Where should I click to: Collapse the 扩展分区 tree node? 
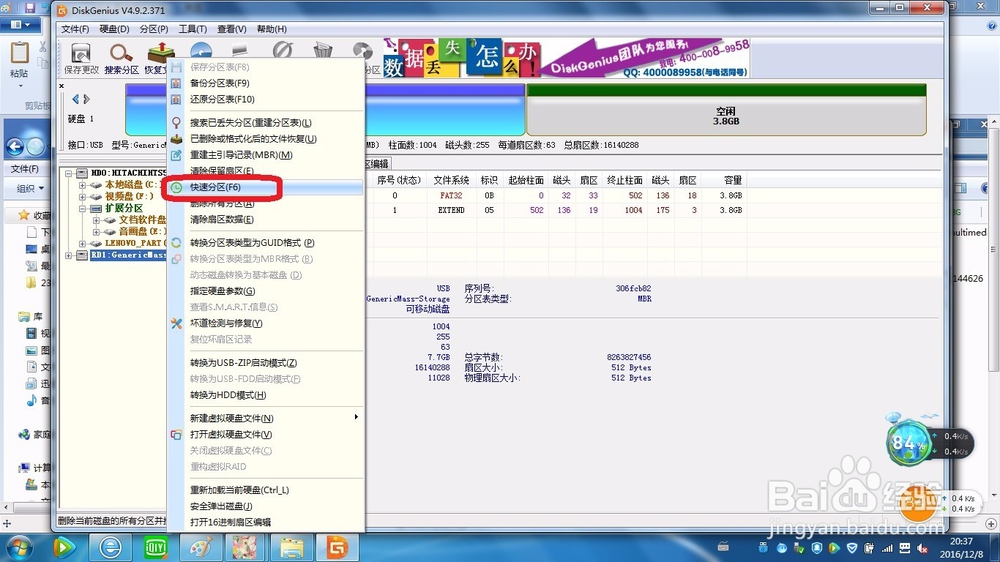tap(82, 208)
